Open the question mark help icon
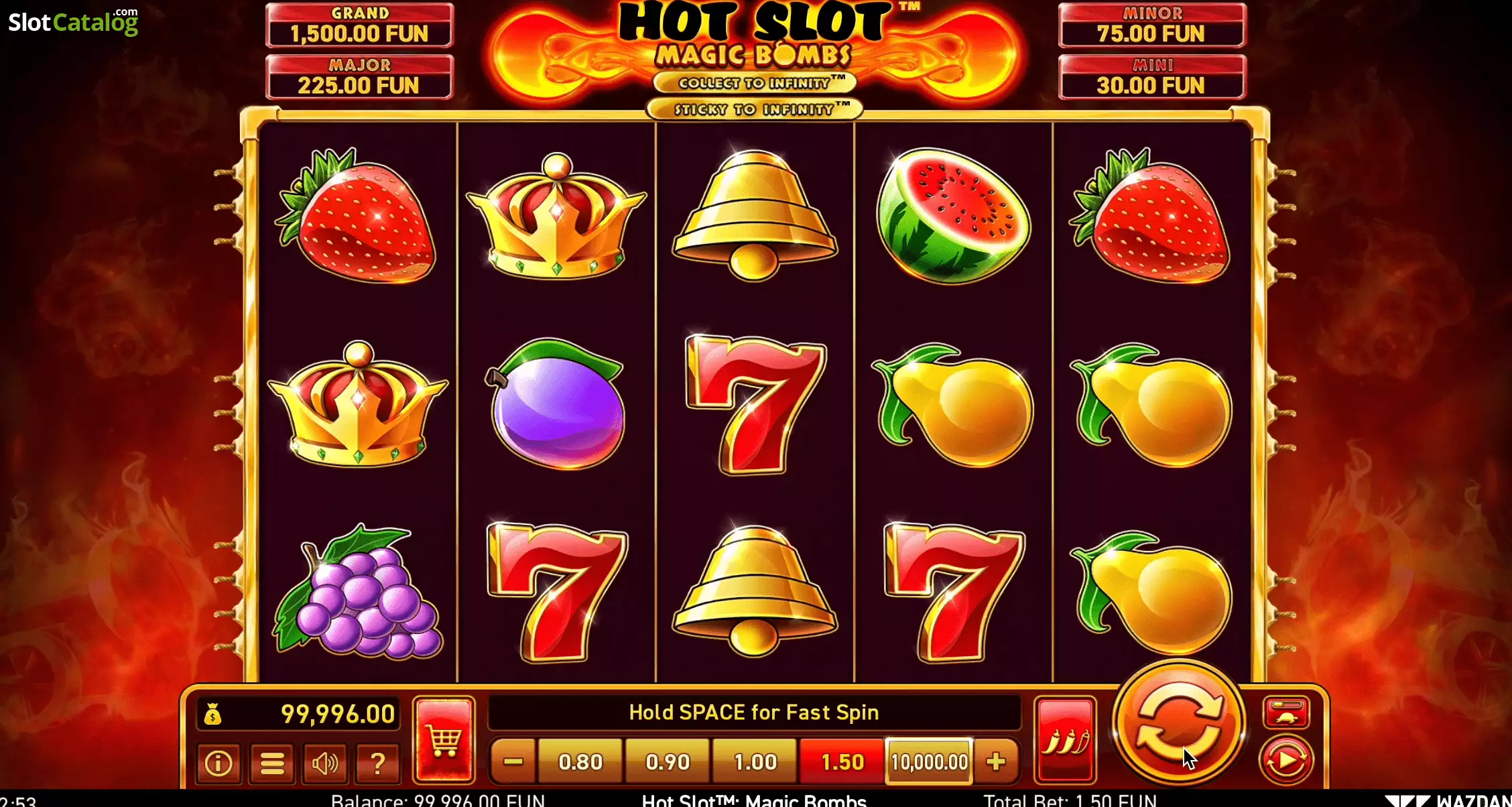Image resolution: width=1512 pixels, height=807 pixels. (378, 763)
